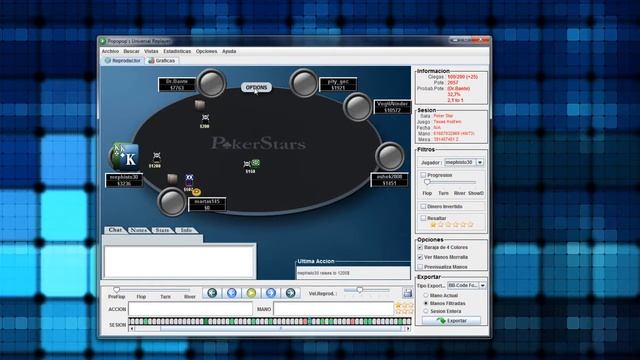Select the Info tab
The image size is (640, 360).
coord(186,230)
